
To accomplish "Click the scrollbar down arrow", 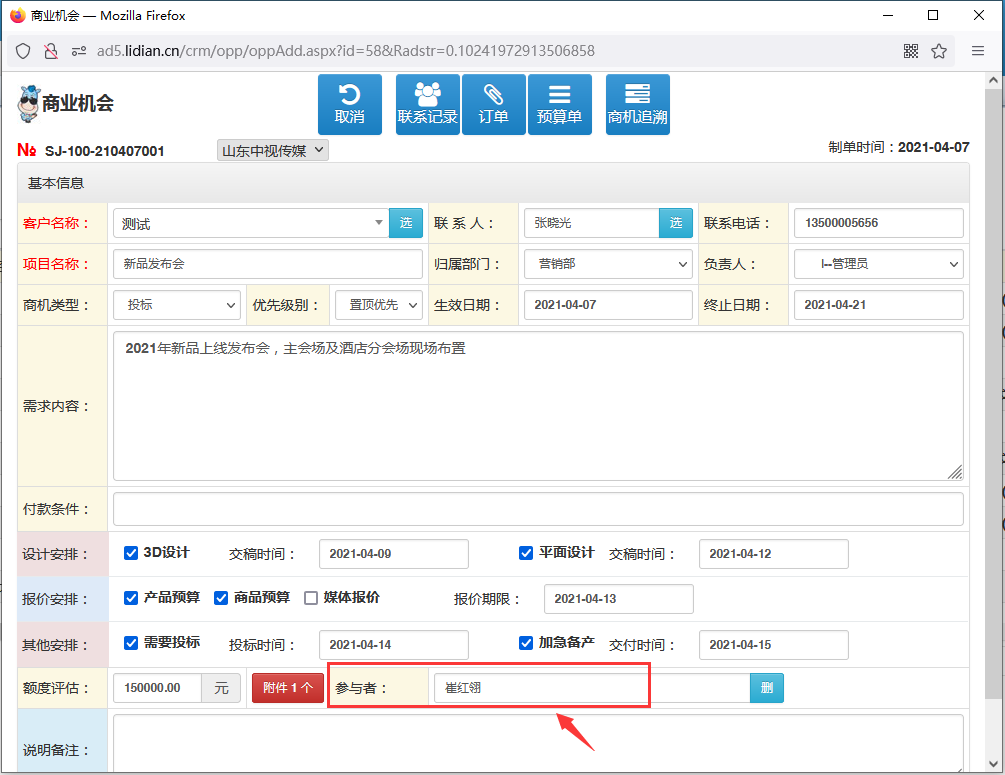I will pyautogui.click(x=993, y=764).
